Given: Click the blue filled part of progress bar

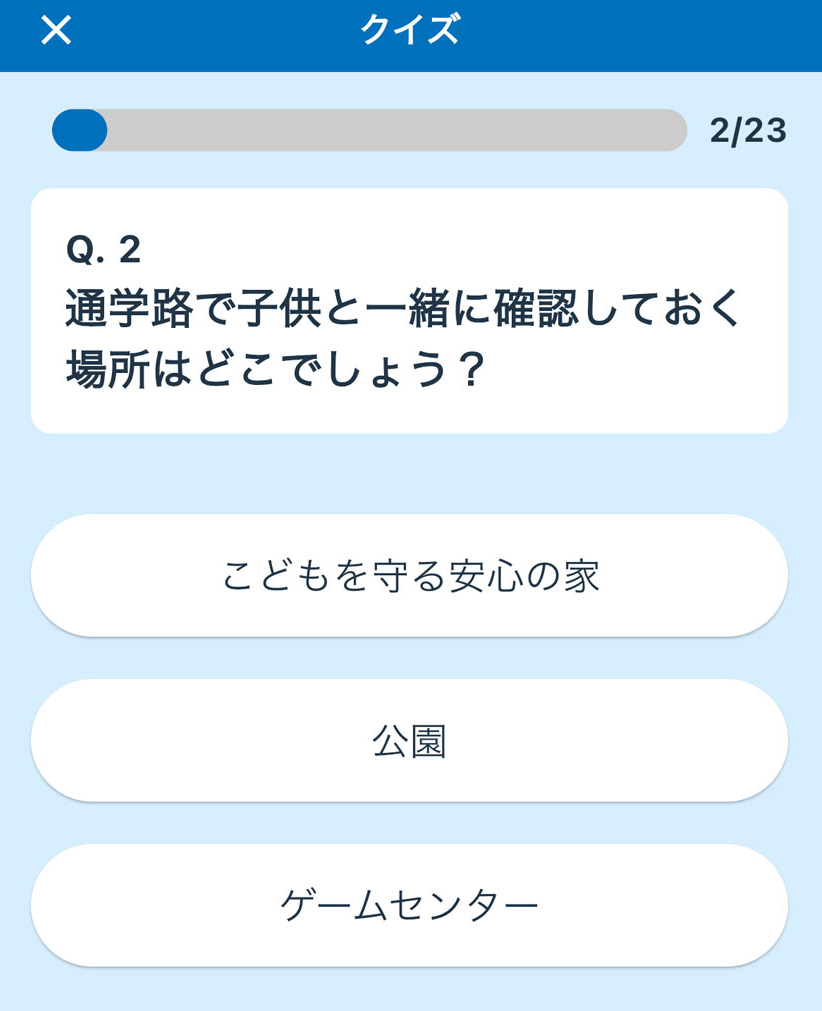Looking at the screenshot, I should [79, 130].
